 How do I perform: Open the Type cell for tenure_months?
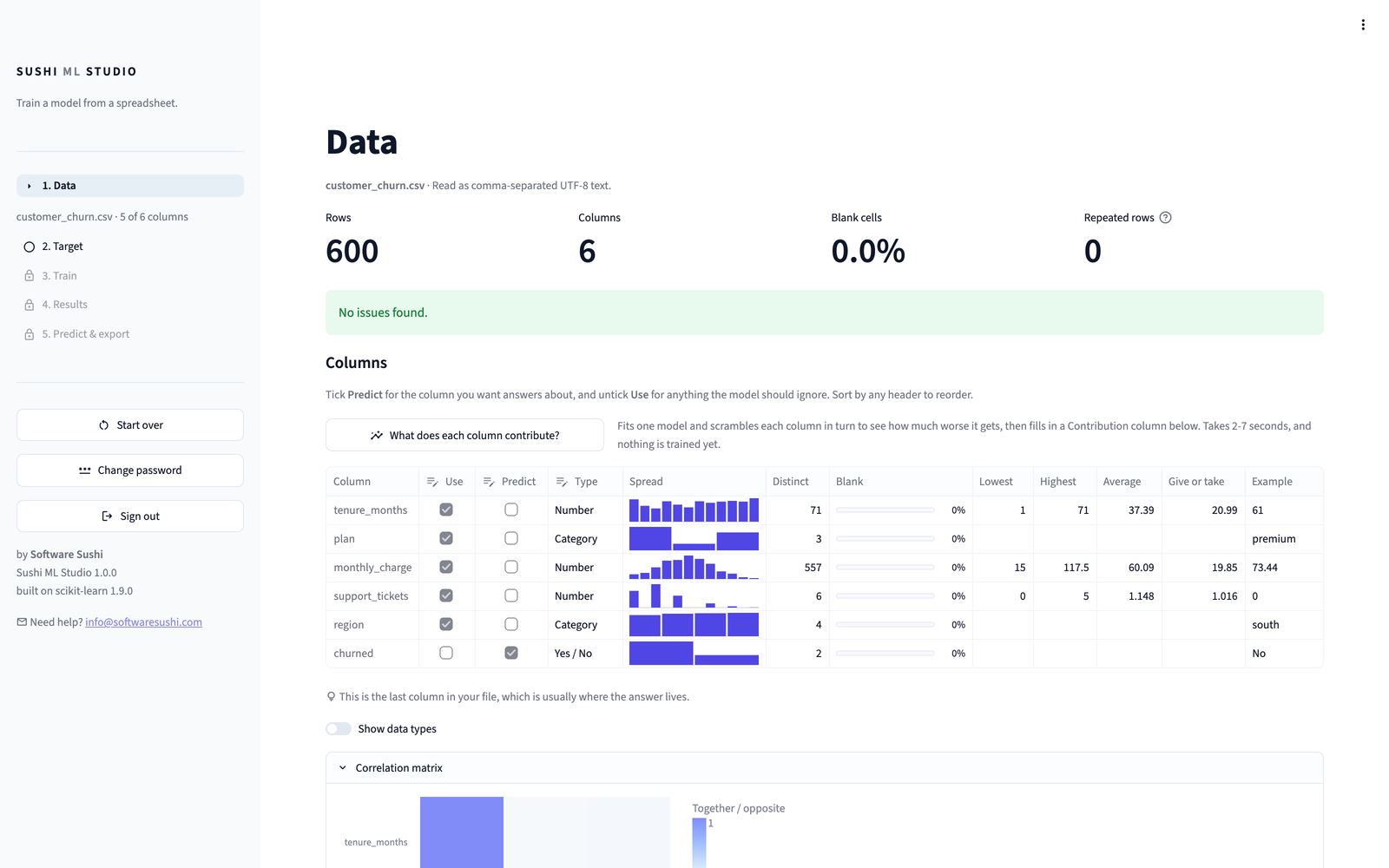click(586, 510)
